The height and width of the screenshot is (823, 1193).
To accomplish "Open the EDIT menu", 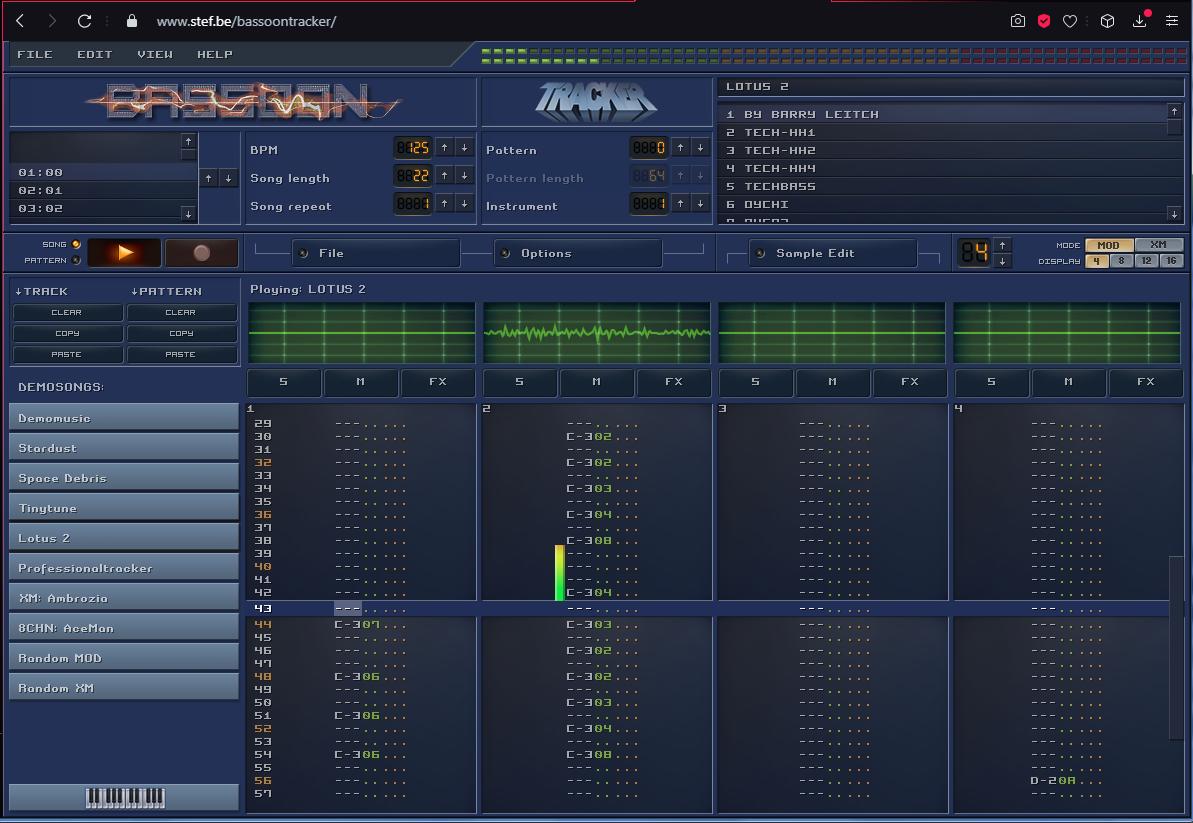I will click(94, 54).
